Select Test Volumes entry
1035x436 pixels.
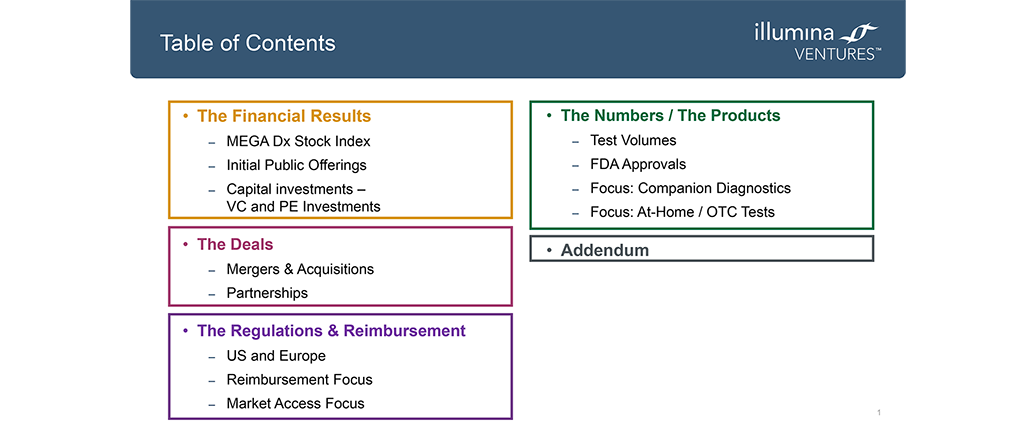click(x=633, y=140)
